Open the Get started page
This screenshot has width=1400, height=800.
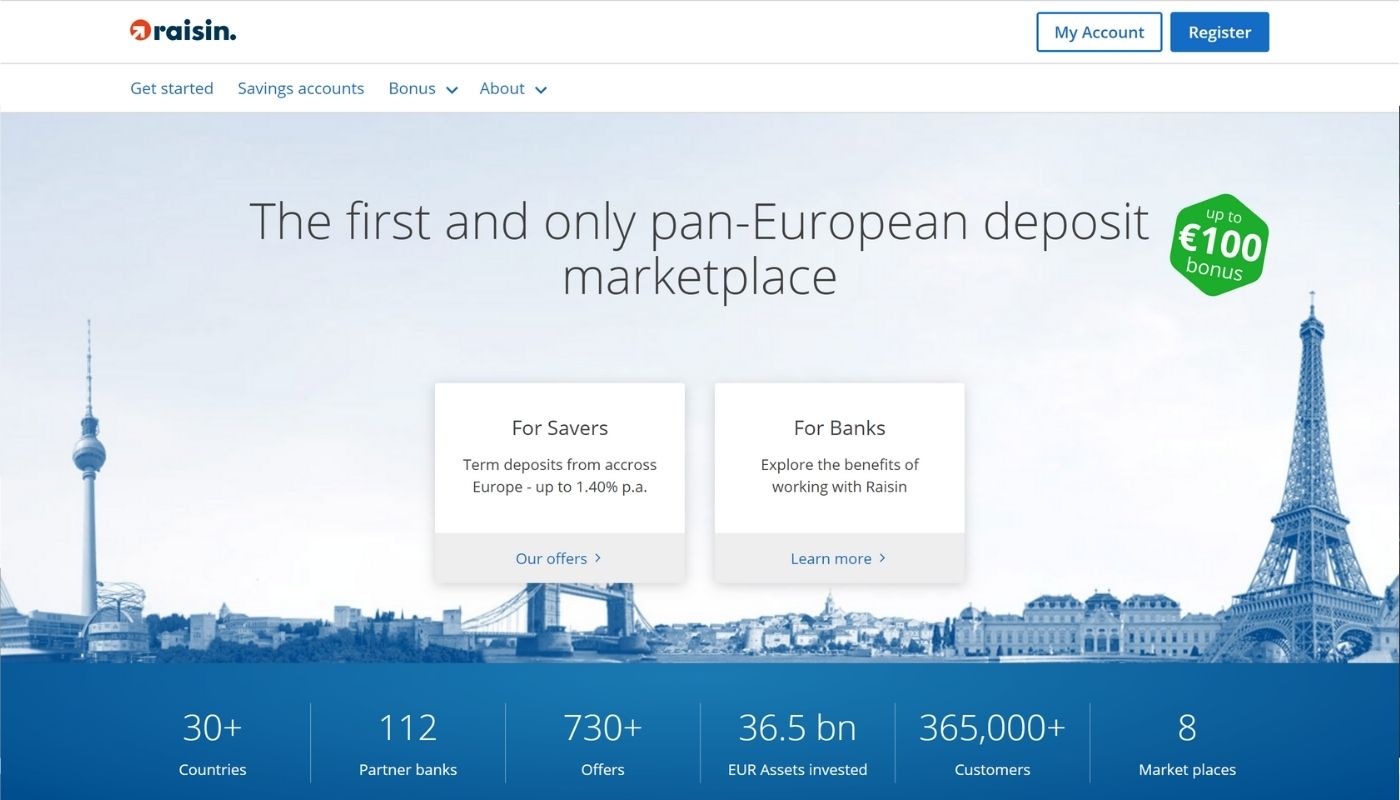click(x=172, y=88)
